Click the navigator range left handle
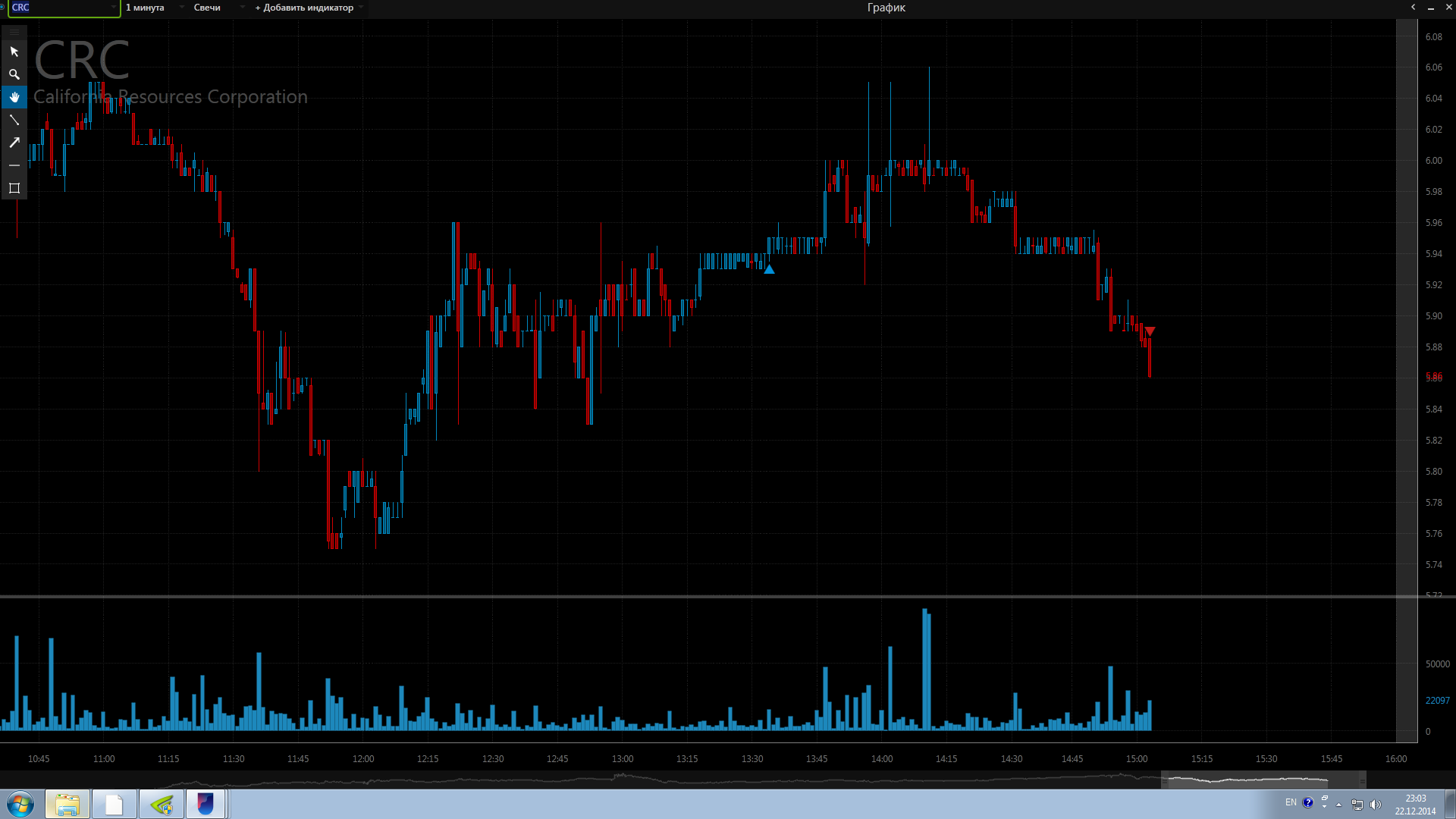Viewport: 1456px width, 819px height. pyautogui.click(x=1165, y=780)
